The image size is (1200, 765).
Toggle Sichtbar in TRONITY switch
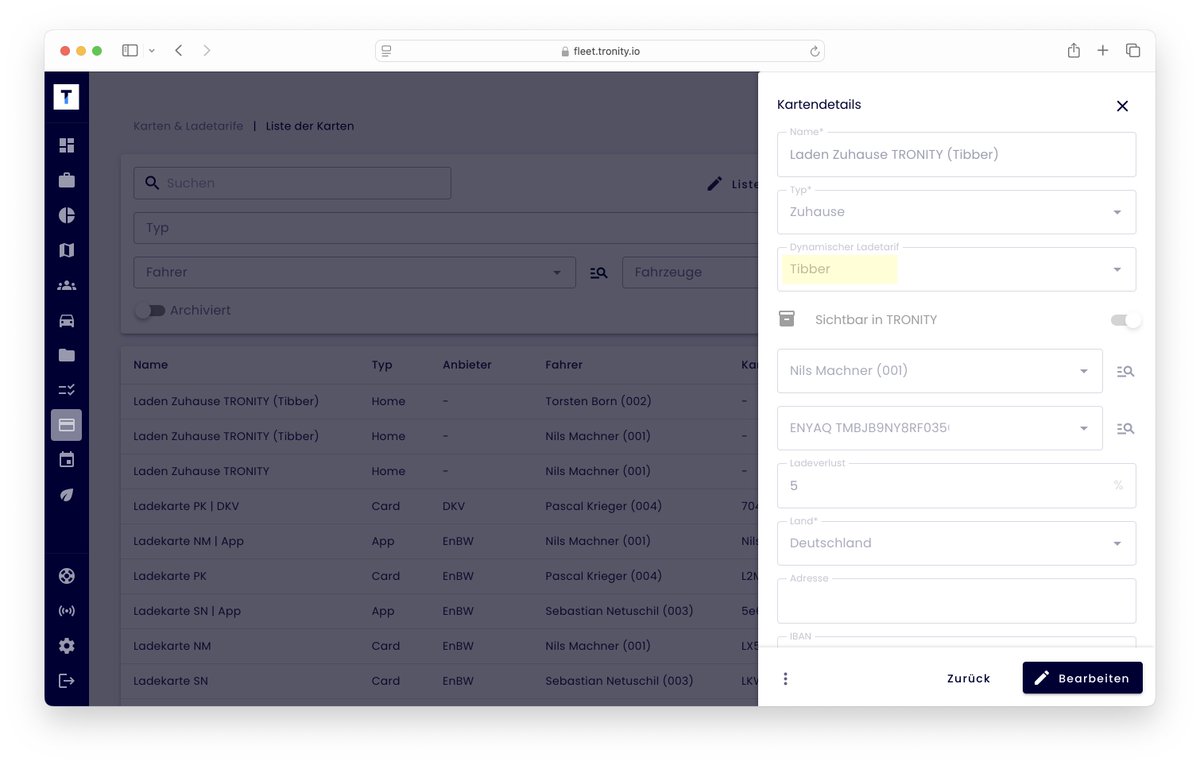click(1125, 320)
